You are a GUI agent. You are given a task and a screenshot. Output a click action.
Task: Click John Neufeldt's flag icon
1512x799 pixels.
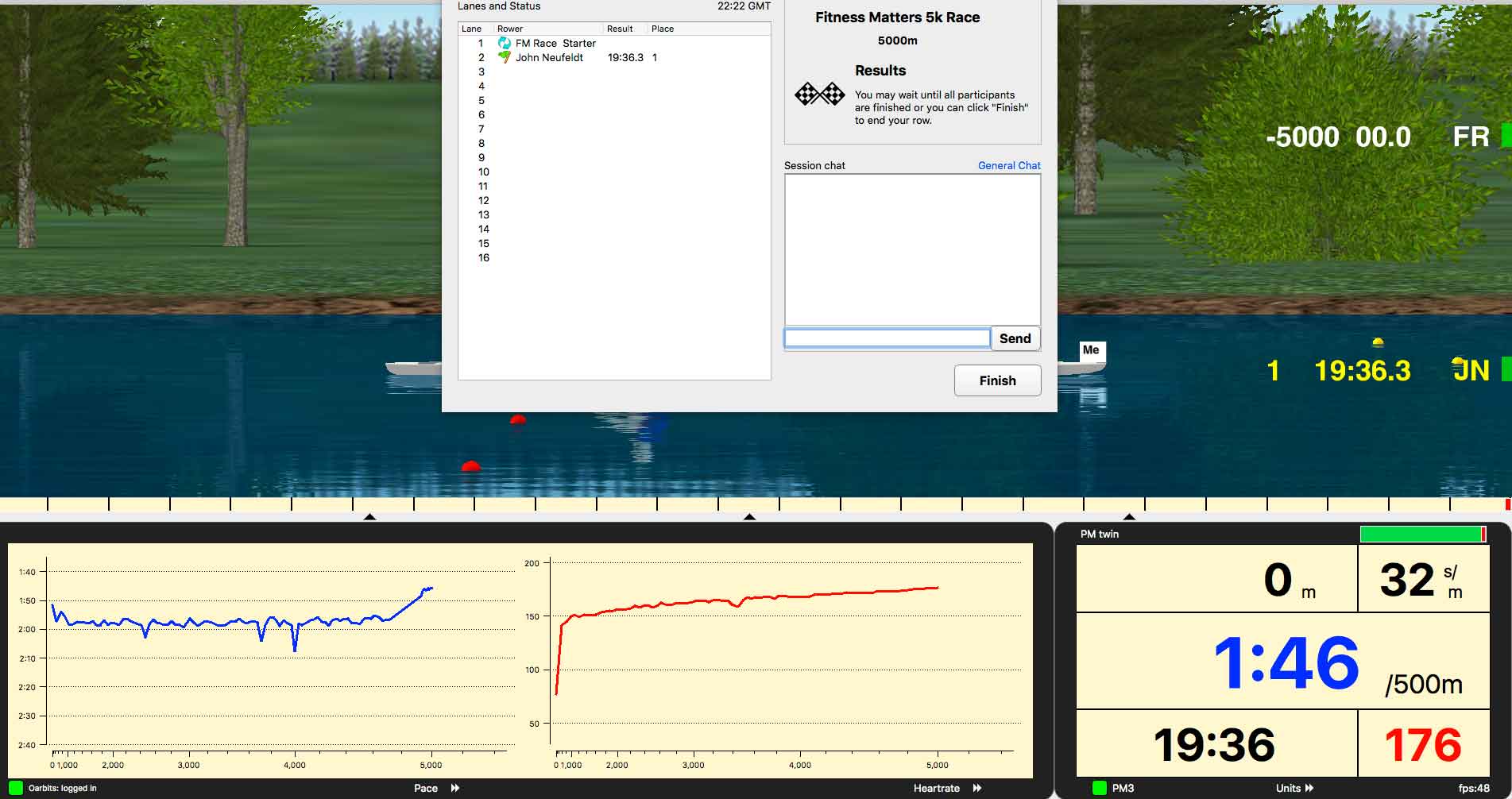click(x=504, y=57)
